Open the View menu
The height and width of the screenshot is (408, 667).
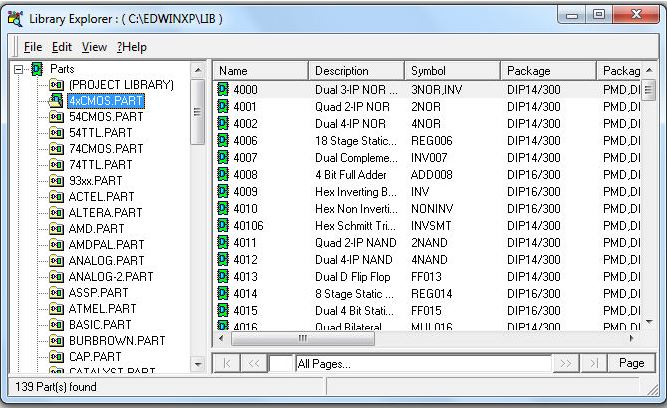[94, 47]
